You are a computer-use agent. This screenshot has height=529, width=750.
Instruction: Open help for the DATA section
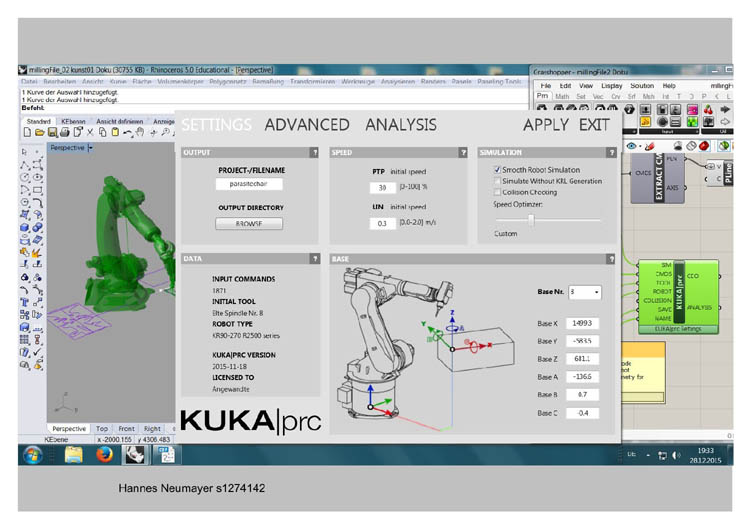tap(315, 259)
